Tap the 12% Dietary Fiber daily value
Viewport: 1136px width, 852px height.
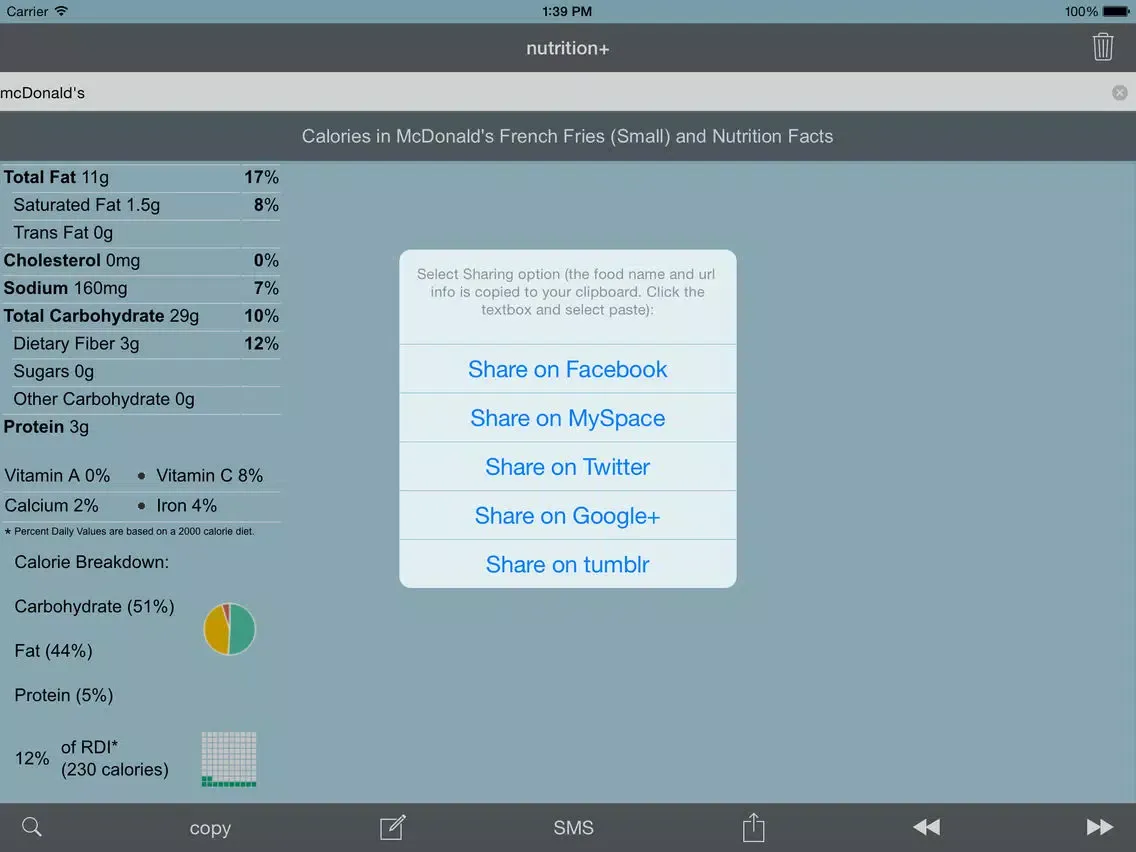pos(261,343)
